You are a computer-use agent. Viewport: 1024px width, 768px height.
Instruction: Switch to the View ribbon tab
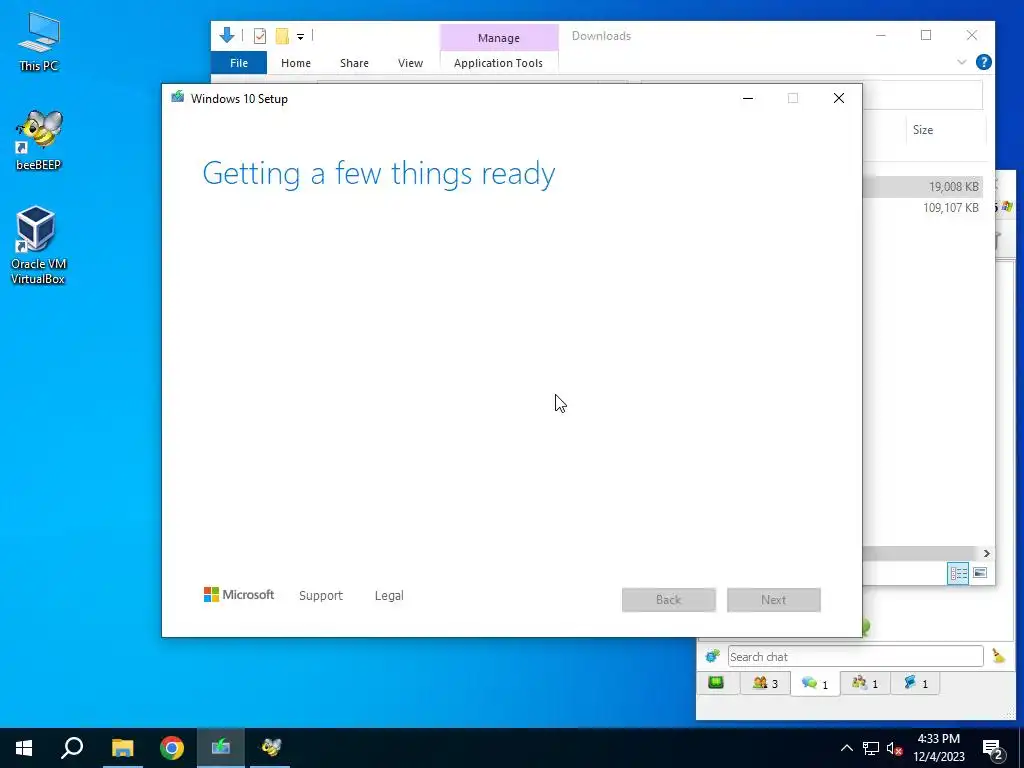pyautogui.click(x=410, y=63)
